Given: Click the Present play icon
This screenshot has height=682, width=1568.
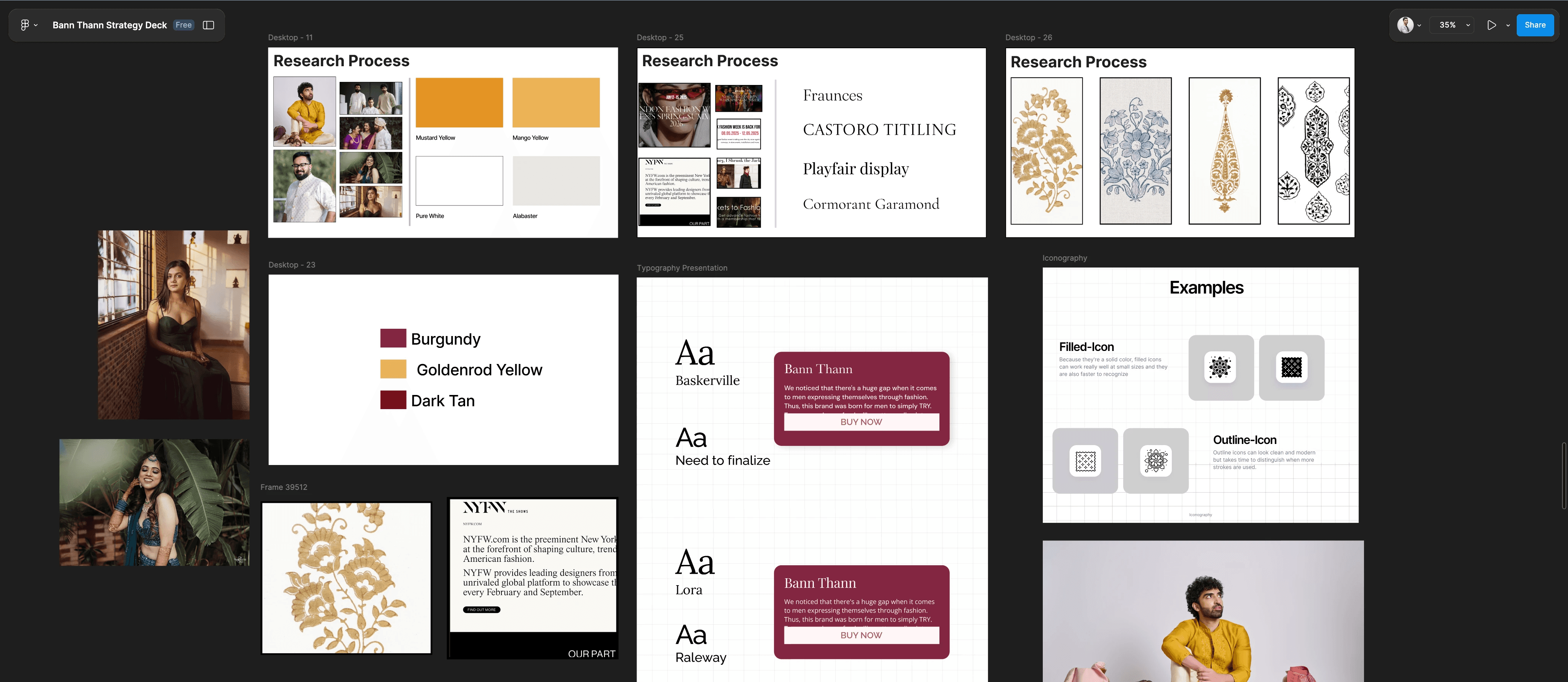Looking at the screenshot, I should pos(1491,25).
